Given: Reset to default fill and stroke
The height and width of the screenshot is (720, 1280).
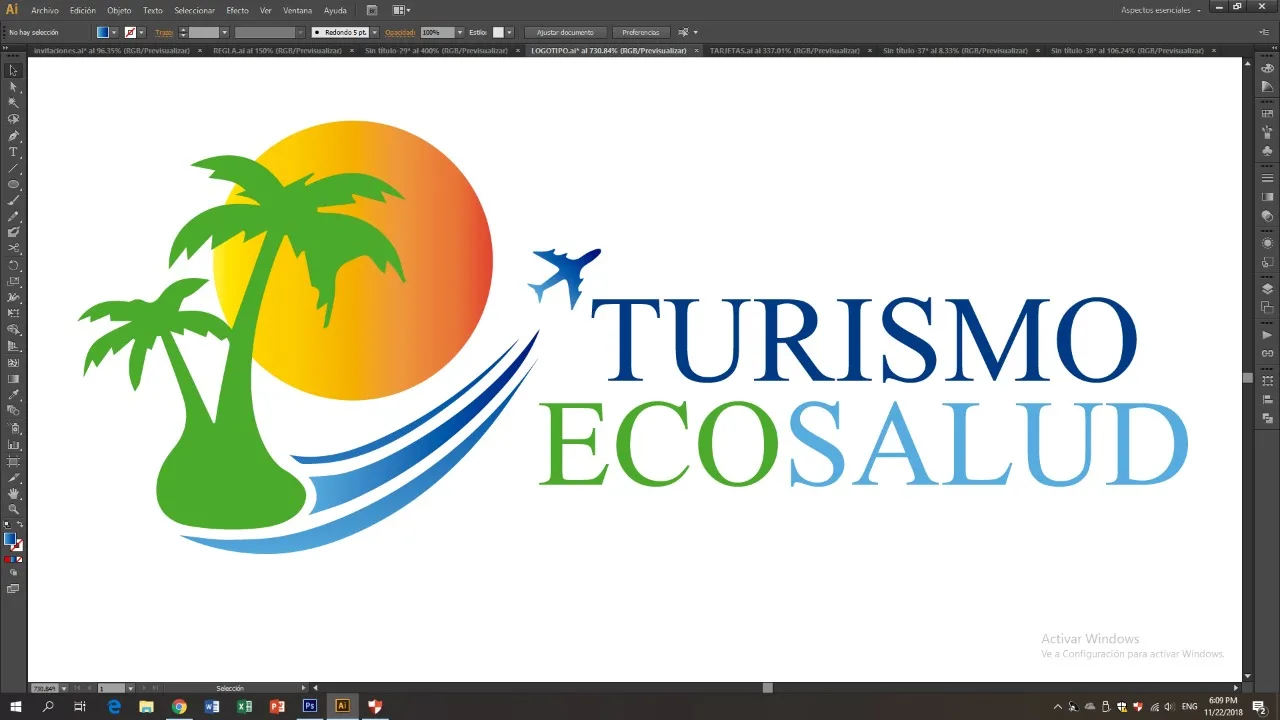Looking at the screenshot, I should coord(7,523).
